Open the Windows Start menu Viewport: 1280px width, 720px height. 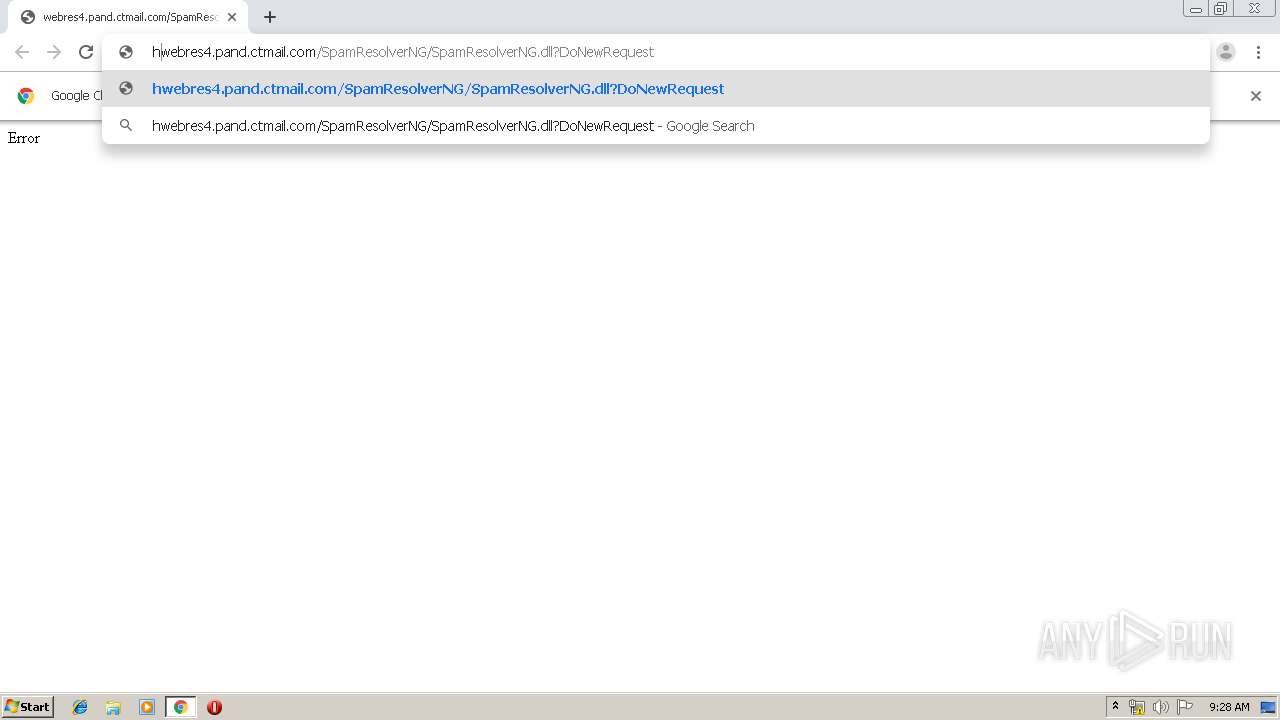pyautogui.click(x=28, y=707)
